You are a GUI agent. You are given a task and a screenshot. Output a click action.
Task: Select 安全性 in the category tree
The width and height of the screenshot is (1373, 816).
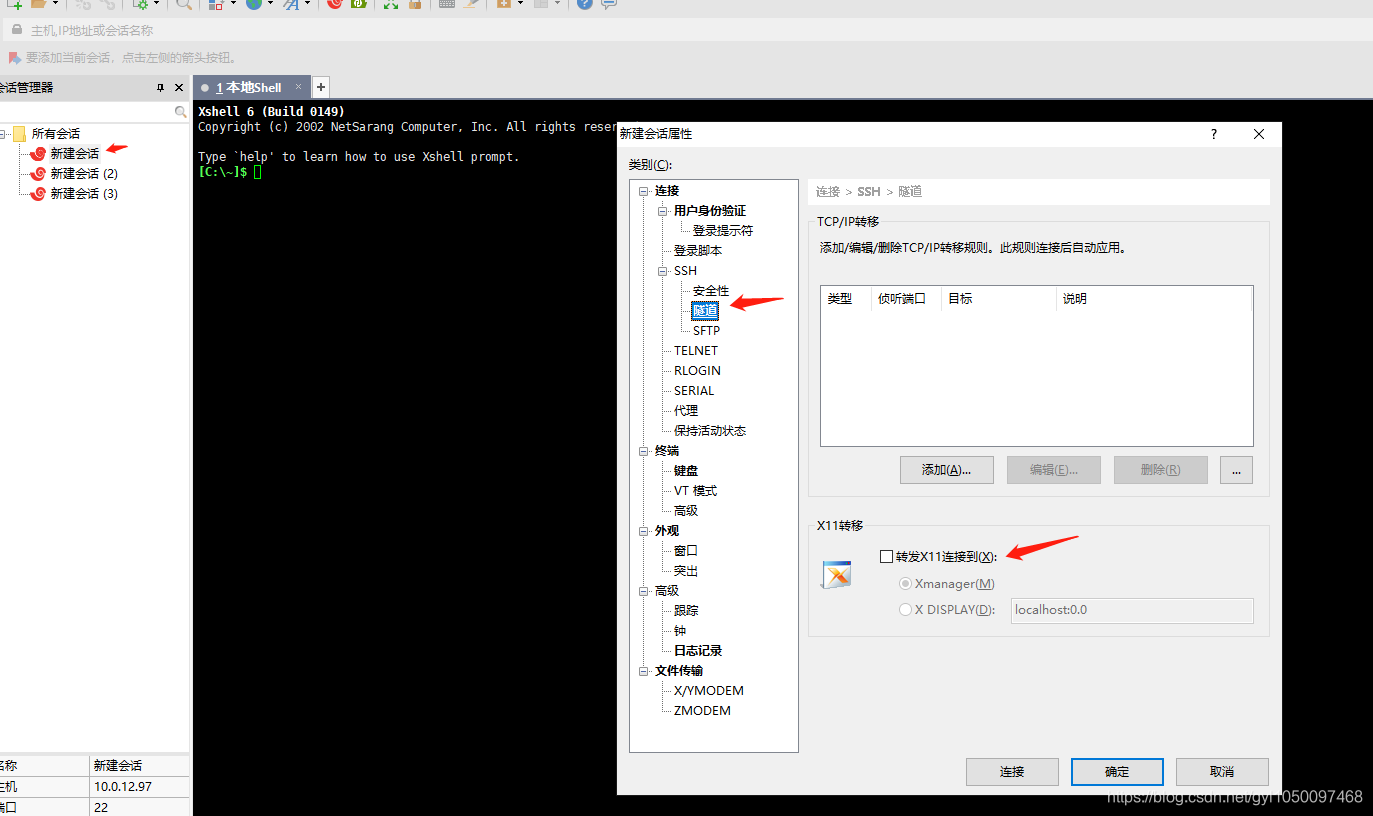pyautogui.click(x=711, y=290)
